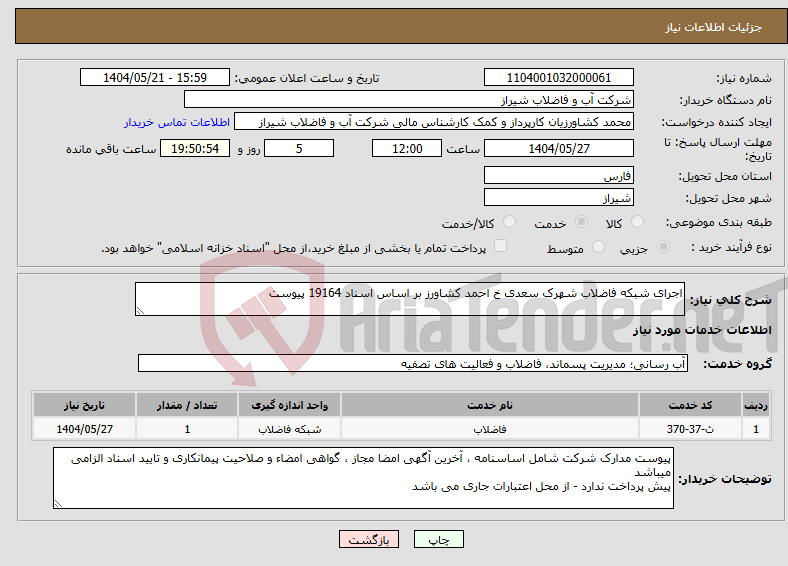
Task: Click the ساعت باقی مانده label
Action: click(111, 149)
